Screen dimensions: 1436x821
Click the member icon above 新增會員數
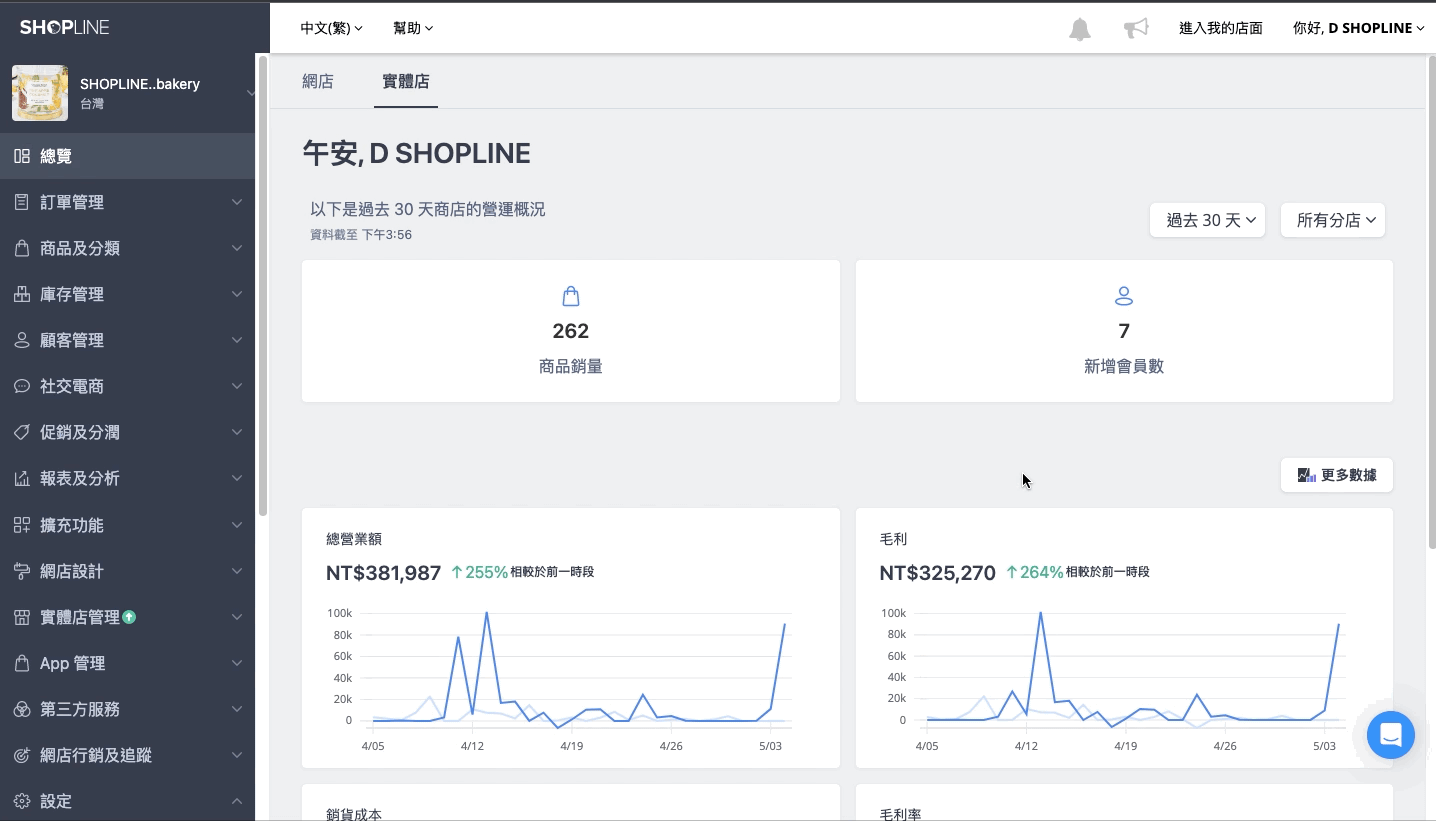click(1124, 296)
